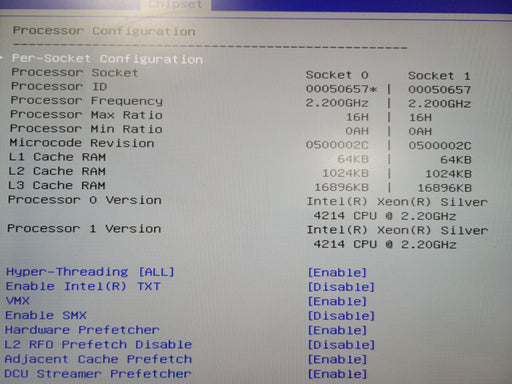Click Socket 1 L3 cache 16896KB
The image size is (512, 384).
445,188
